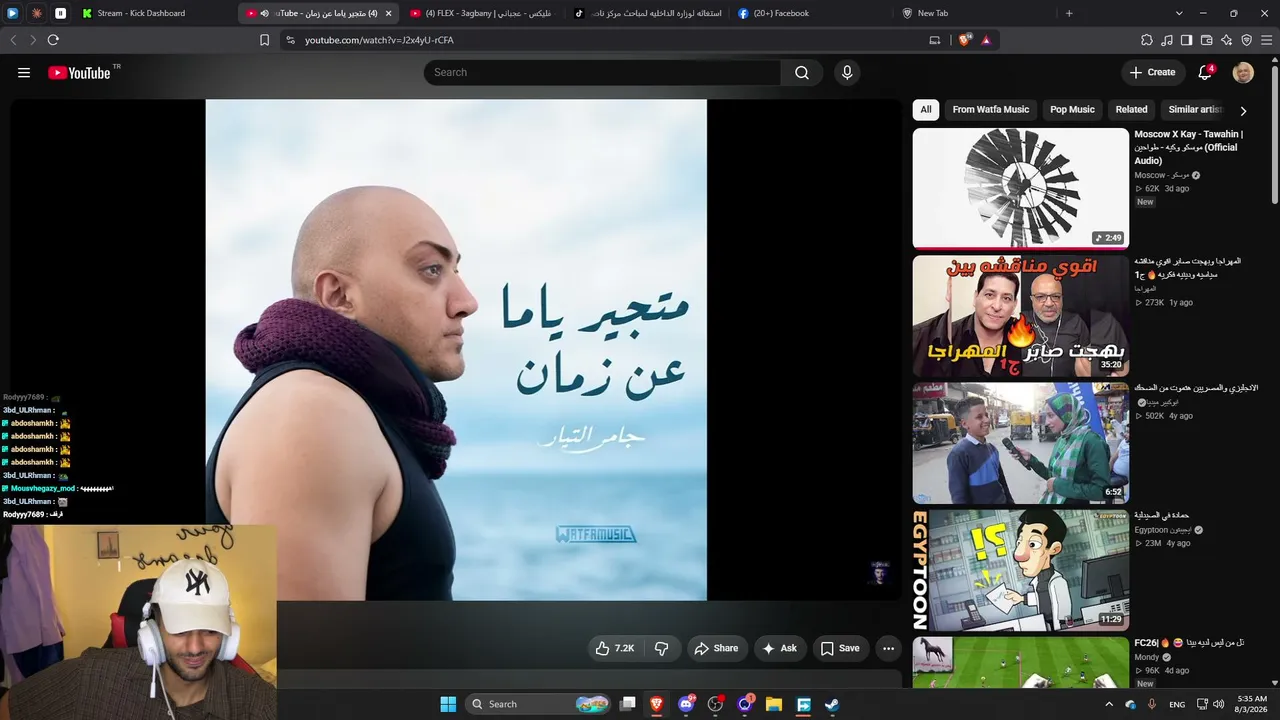Save the video to a playlist
Image resolution: width=1280 pixels, height=720 pixels.
click(x=840, y=648)
